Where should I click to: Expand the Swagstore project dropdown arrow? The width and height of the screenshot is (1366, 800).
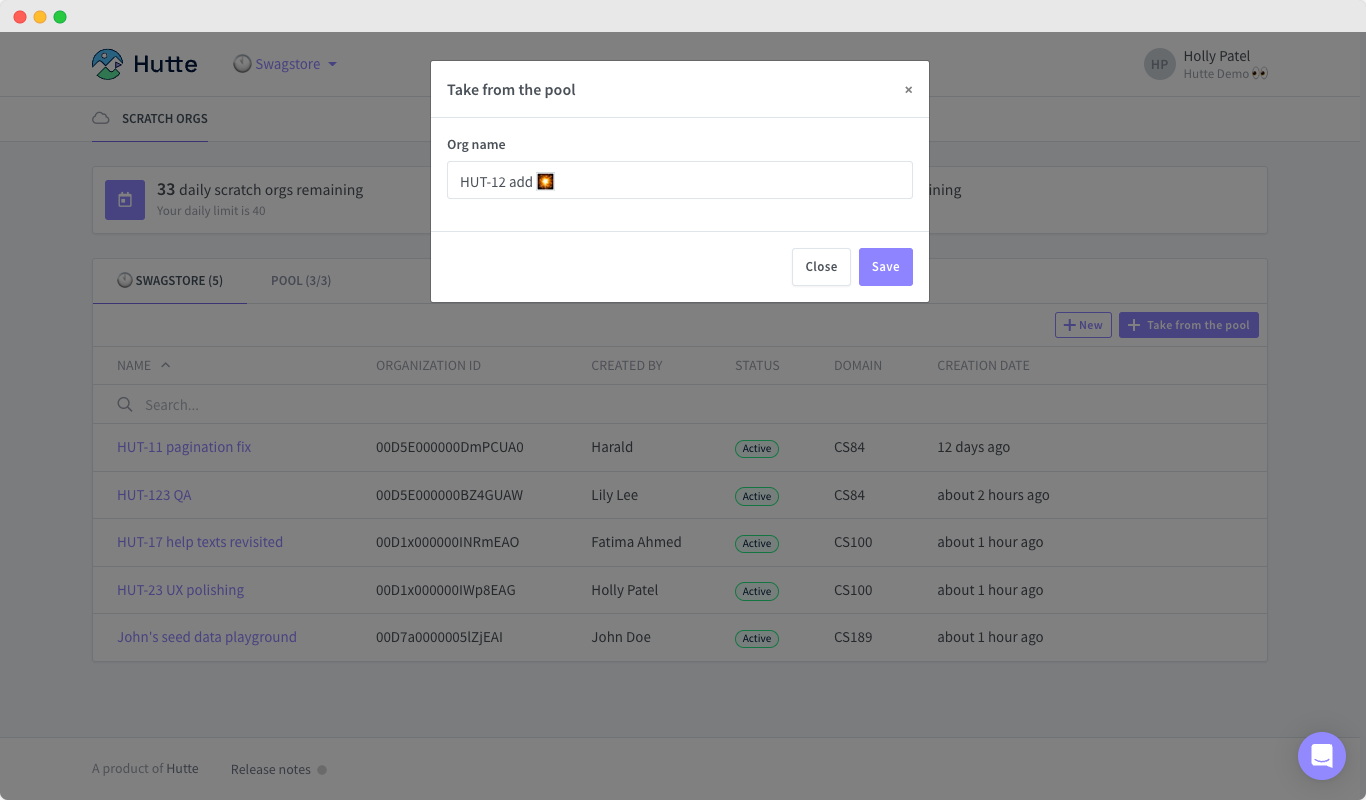tap(332, 65)
